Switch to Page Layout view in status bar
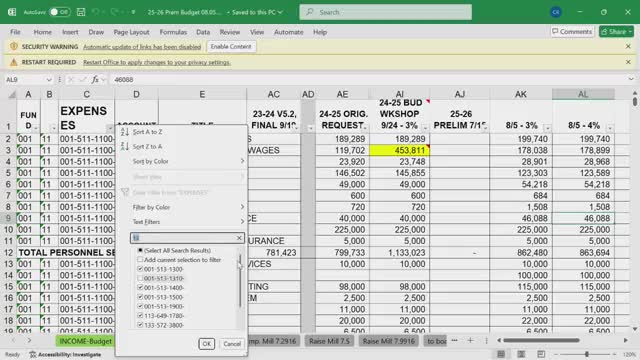The width and height of the screenshot is (640, 360). (521, 354)
